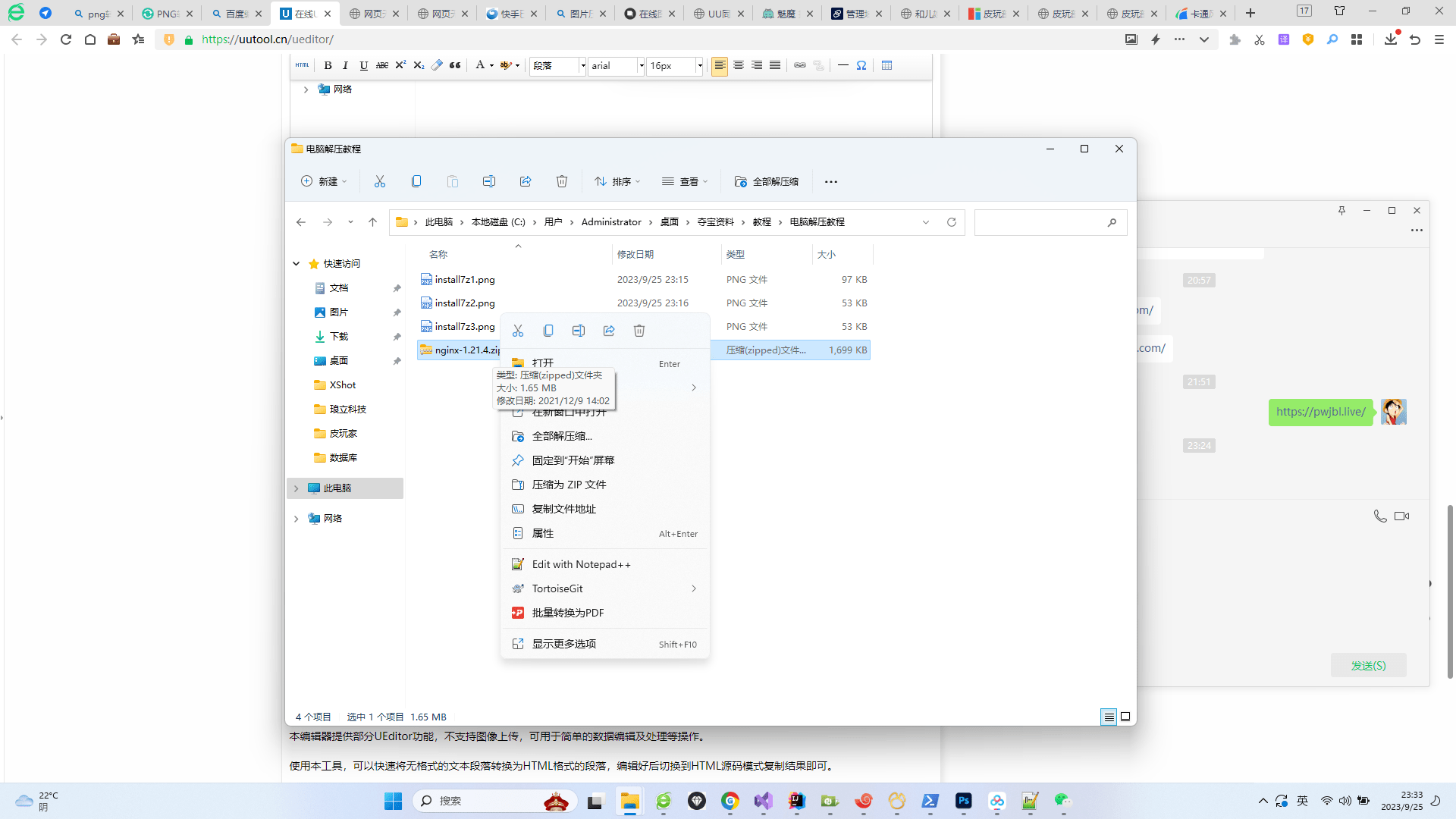This screenshot has height=819, width=1456.
Task: Choose 属性 from the context menu
Action: 543,533
